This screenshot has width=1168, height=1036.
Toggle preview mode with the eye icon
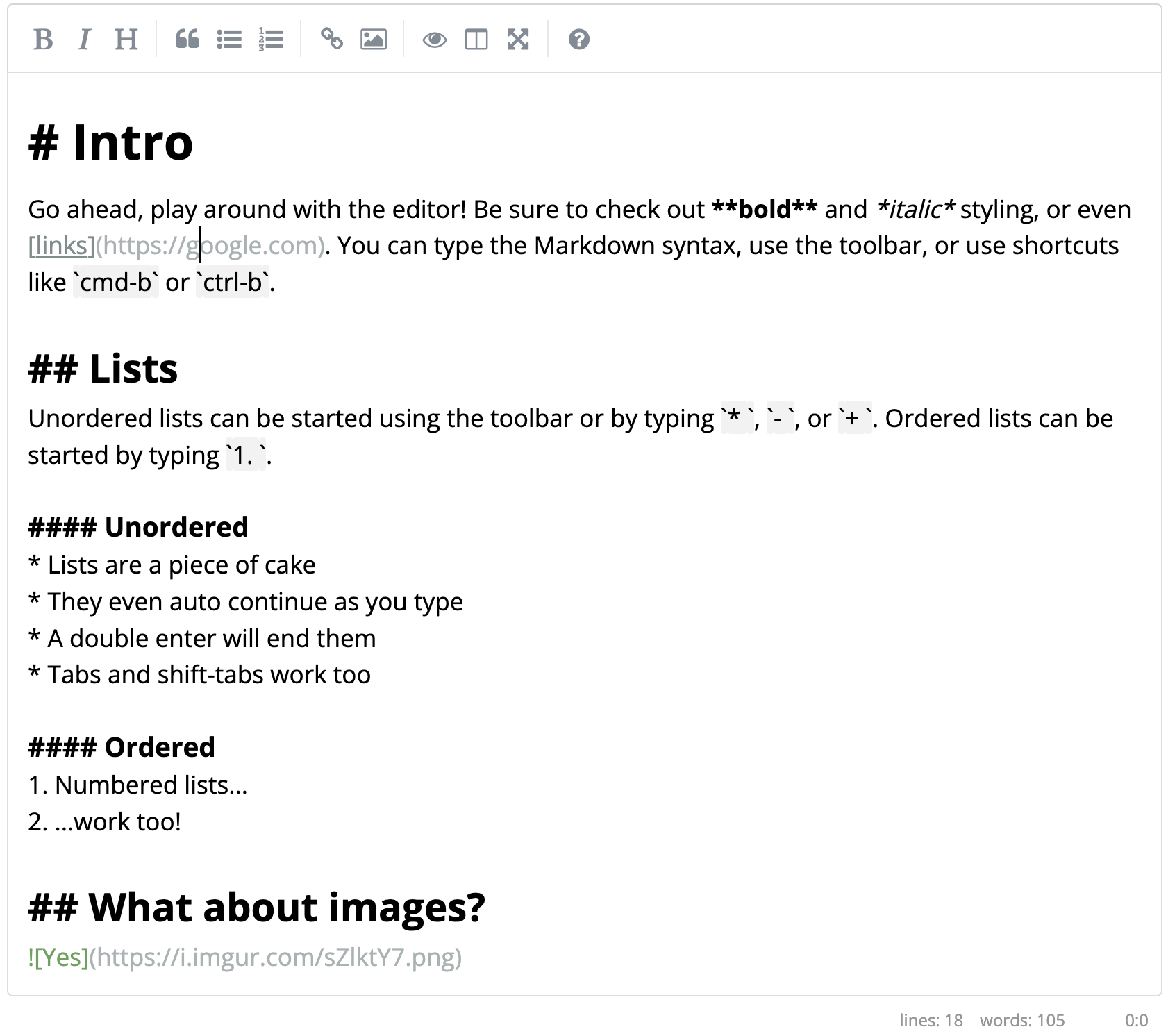tap(435, 40)
